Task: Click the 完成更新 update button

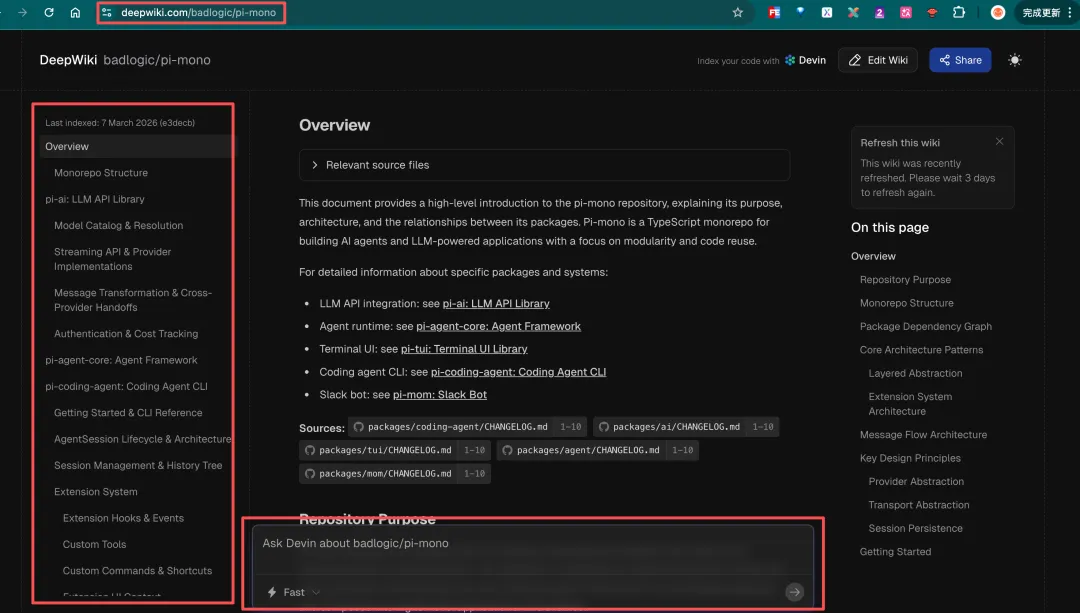Action: (1041, 12)
